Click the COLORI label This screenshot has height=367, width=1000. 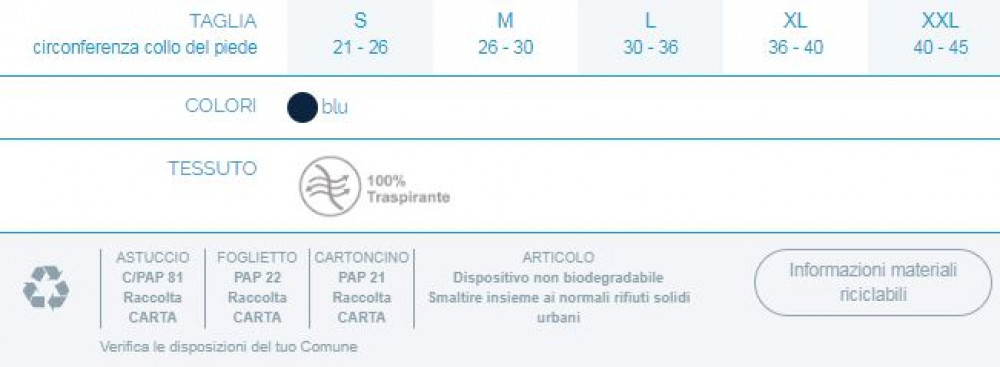click(221, 106)
